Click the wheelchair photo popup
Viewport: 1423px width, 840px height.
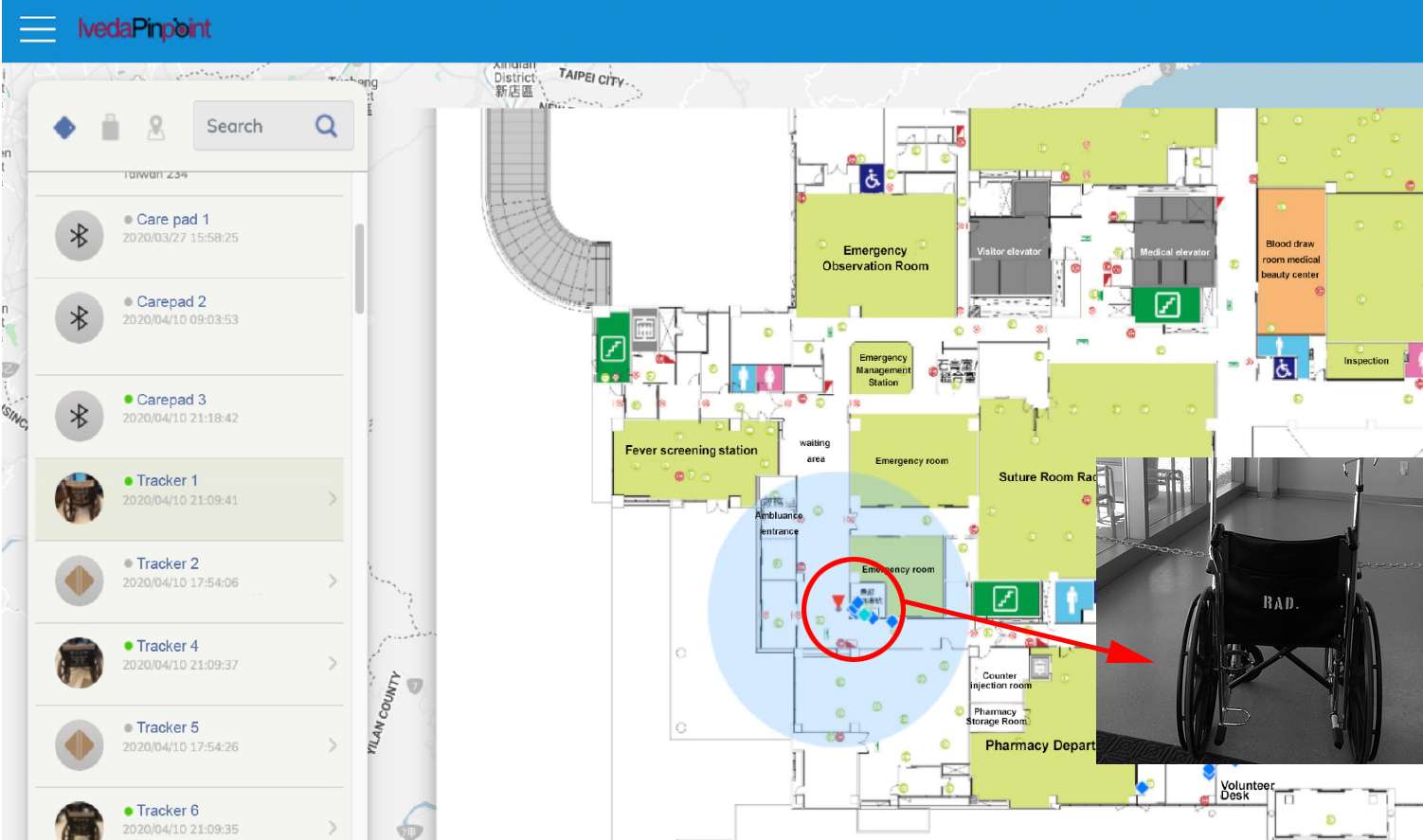[1259, 611]
